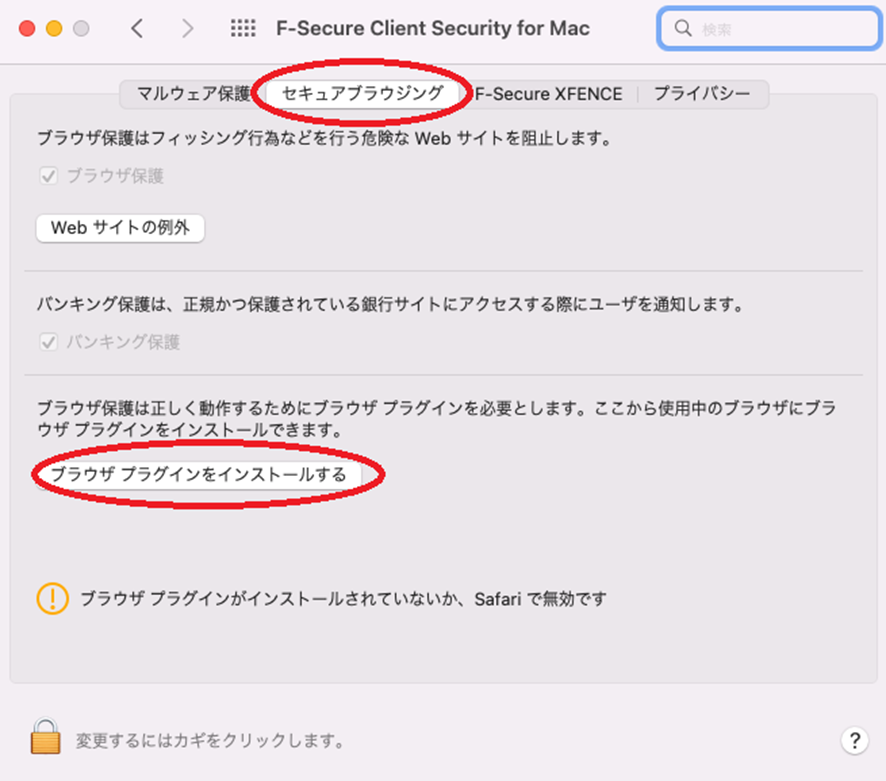Viewport: 886px width, 781px height.
Task: Click ブラウザ プラグインをインストールする button
Action: point(199,474)
